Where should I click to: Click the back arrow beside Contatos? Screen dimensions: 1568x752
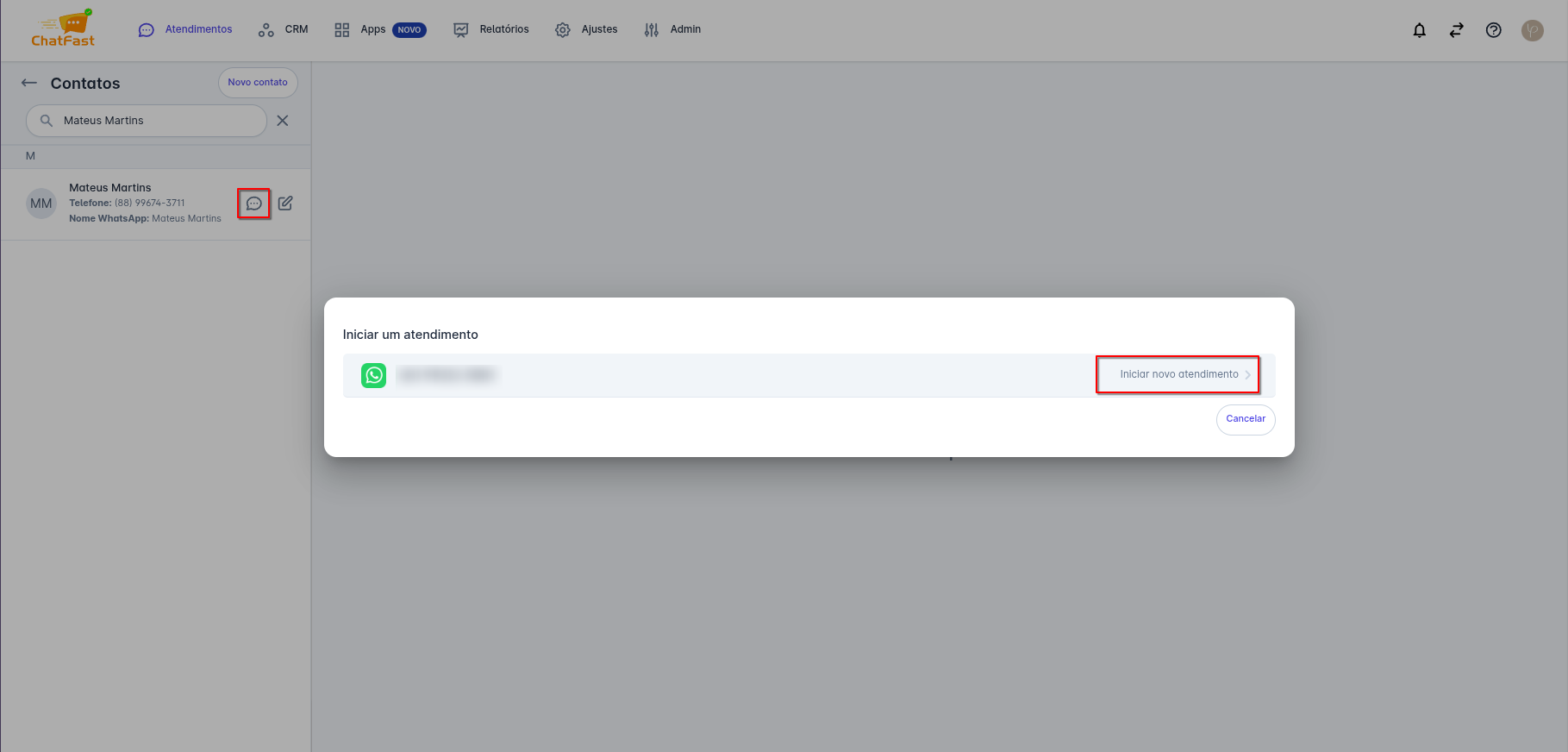[29, 83]
